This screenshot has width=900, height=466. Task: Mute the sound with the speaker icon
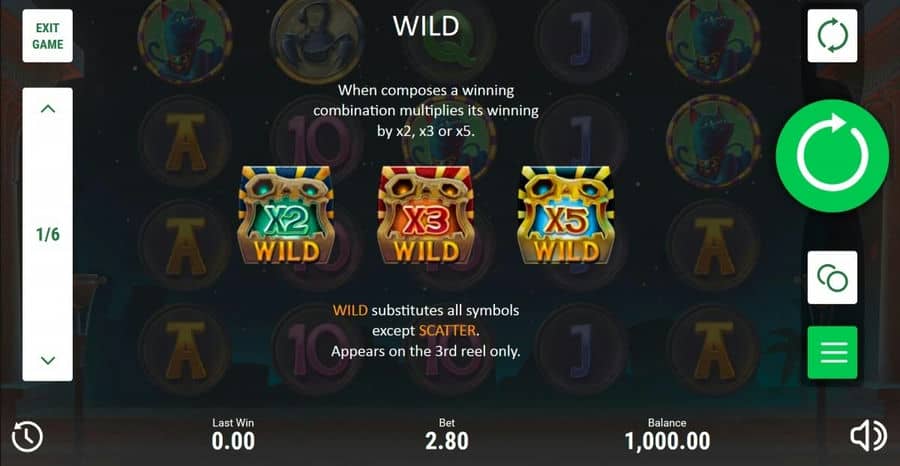point(868,437)
